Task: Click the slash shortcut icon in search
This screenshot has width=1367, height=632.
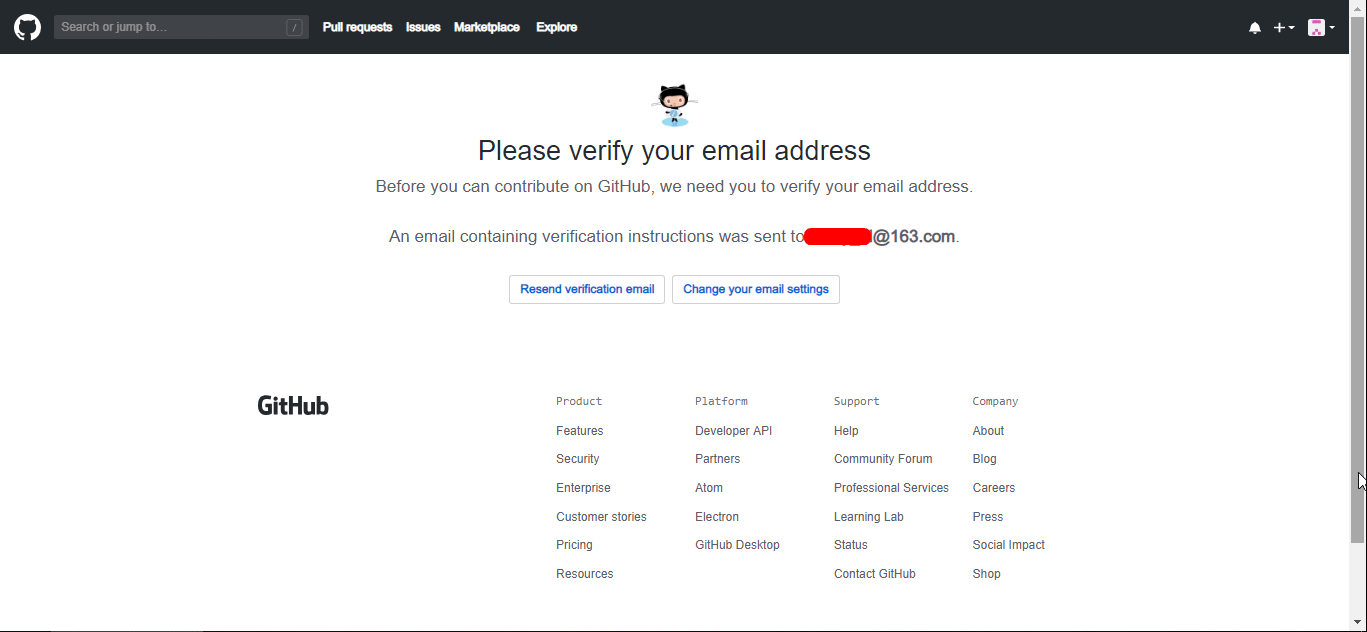Action: [x=294, y=28]
